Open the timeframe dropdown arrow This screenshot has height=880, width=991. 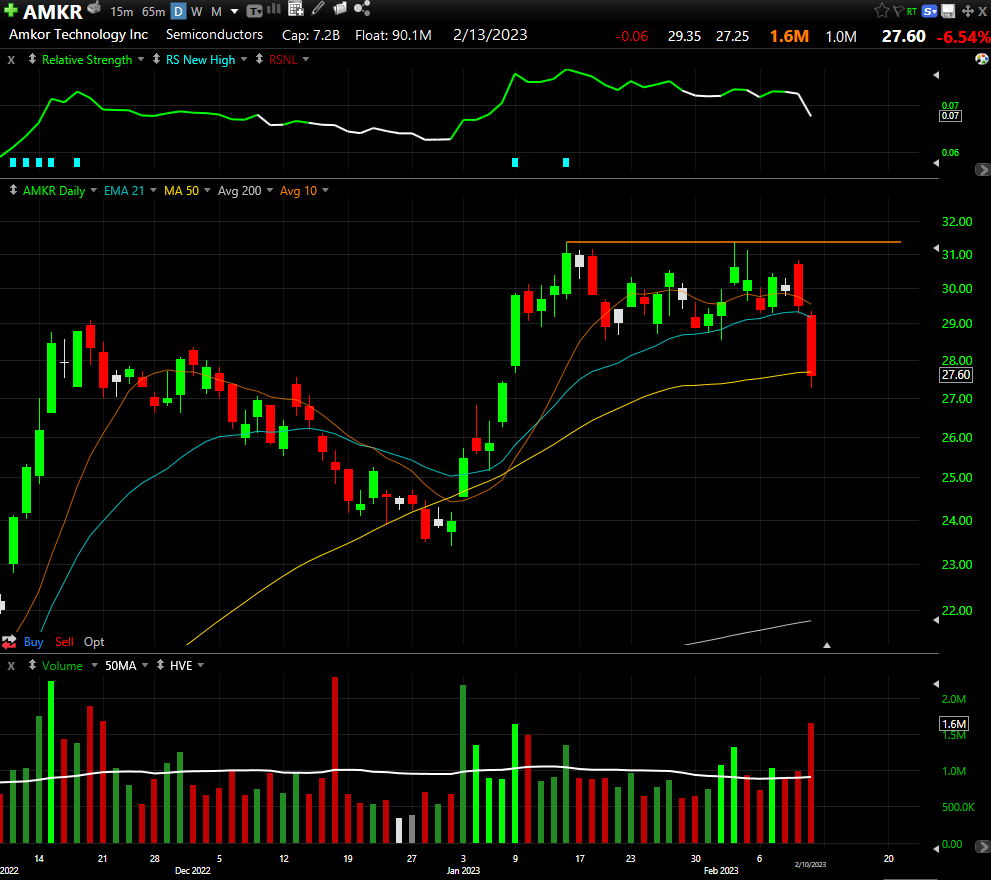(x=234, y=11)
